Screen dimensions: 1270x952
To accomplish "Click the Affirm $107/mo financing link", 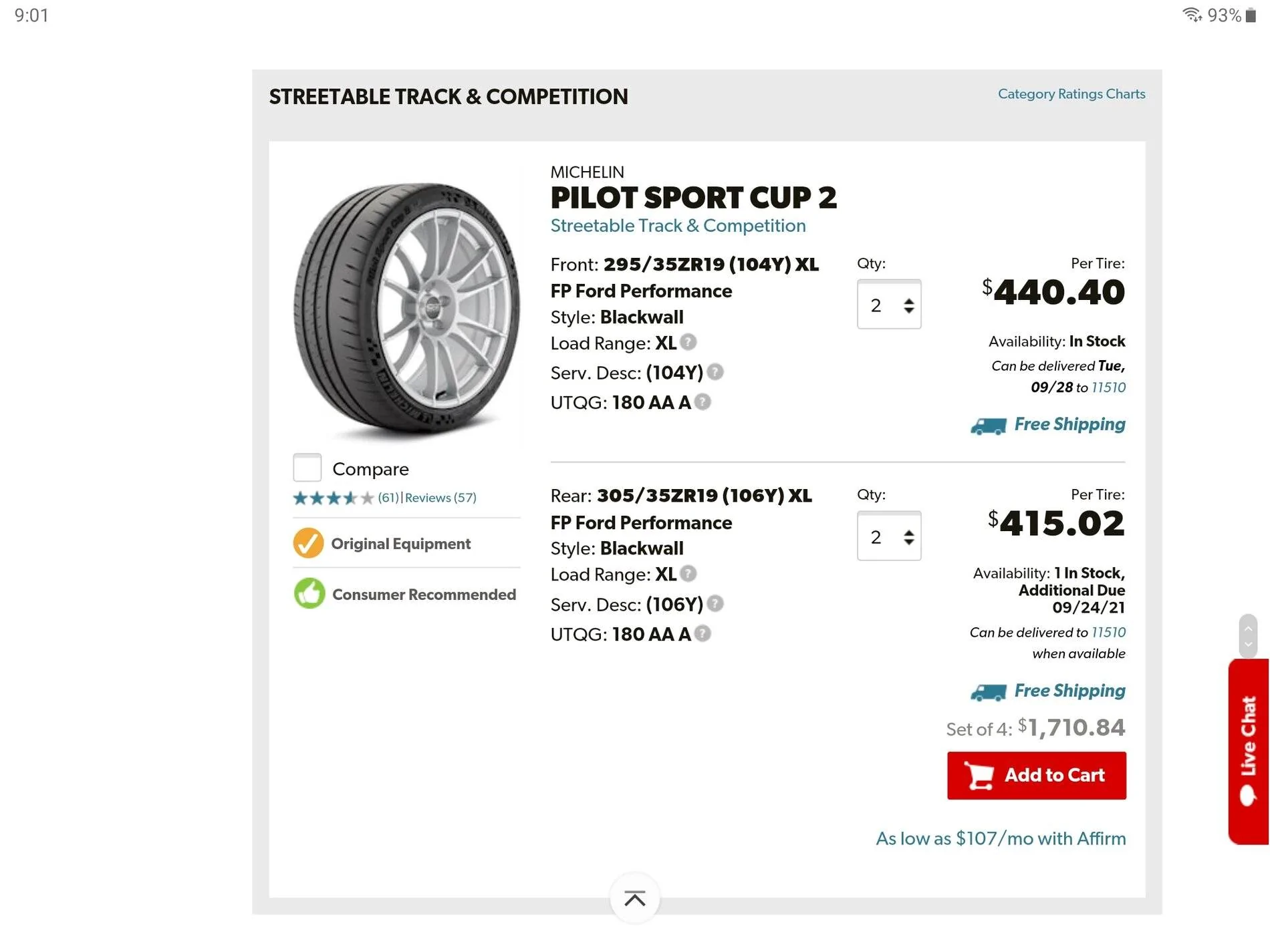I will [x=1001, y=838].
